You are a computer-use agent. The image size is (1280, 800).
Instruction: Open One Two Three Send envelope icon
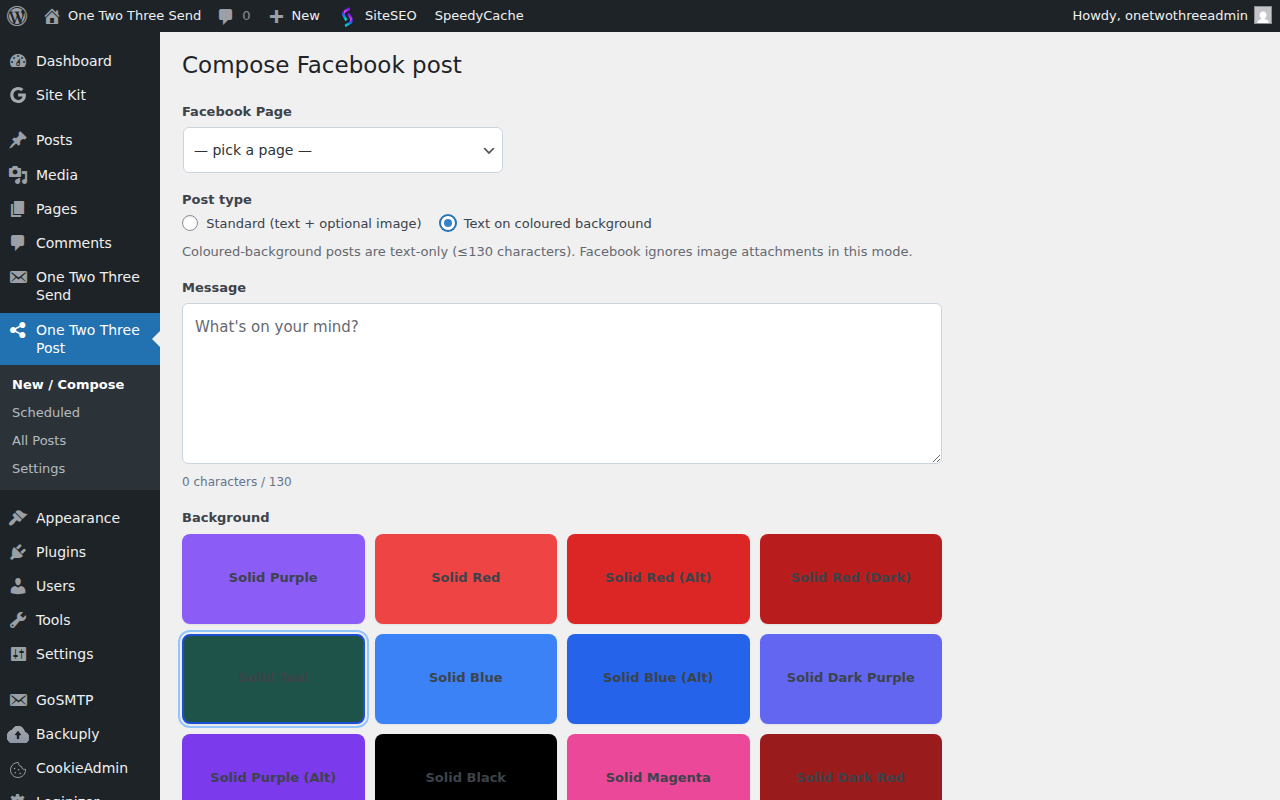18,277
